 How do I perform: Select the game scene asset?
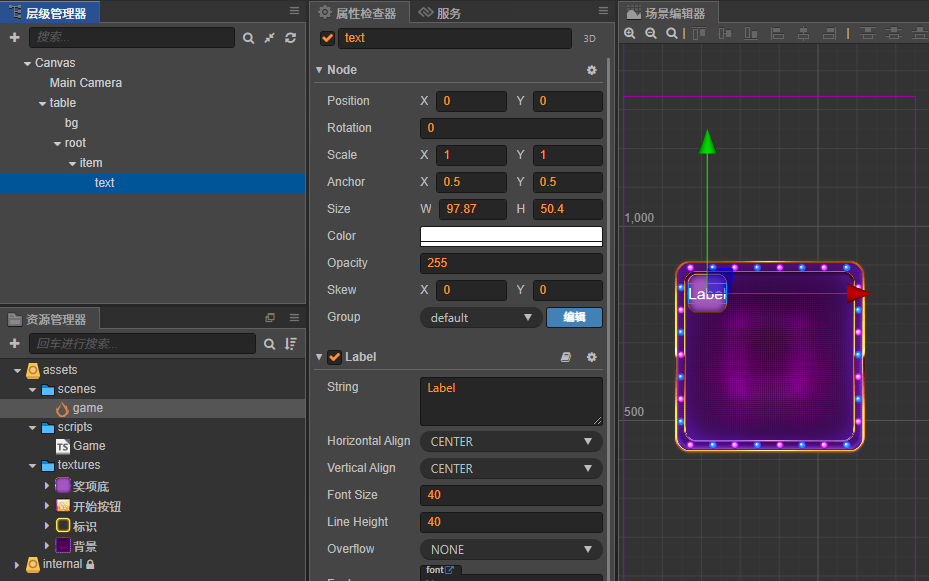coord(88,408)
